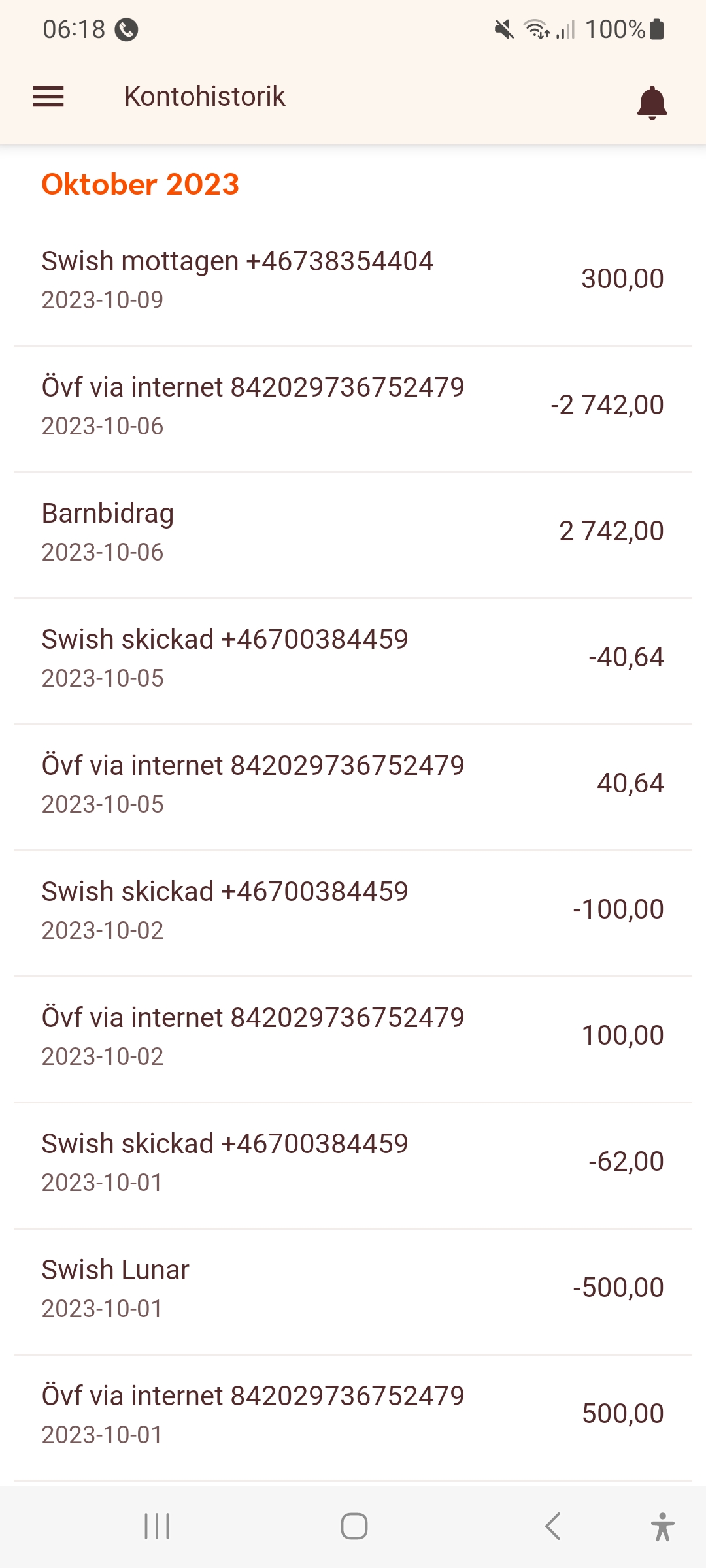Image resolution: width=706 pixels, height=1568 pixels.
Task: Open the hamburger navigation menu
Action: click(x=48, y=97)
